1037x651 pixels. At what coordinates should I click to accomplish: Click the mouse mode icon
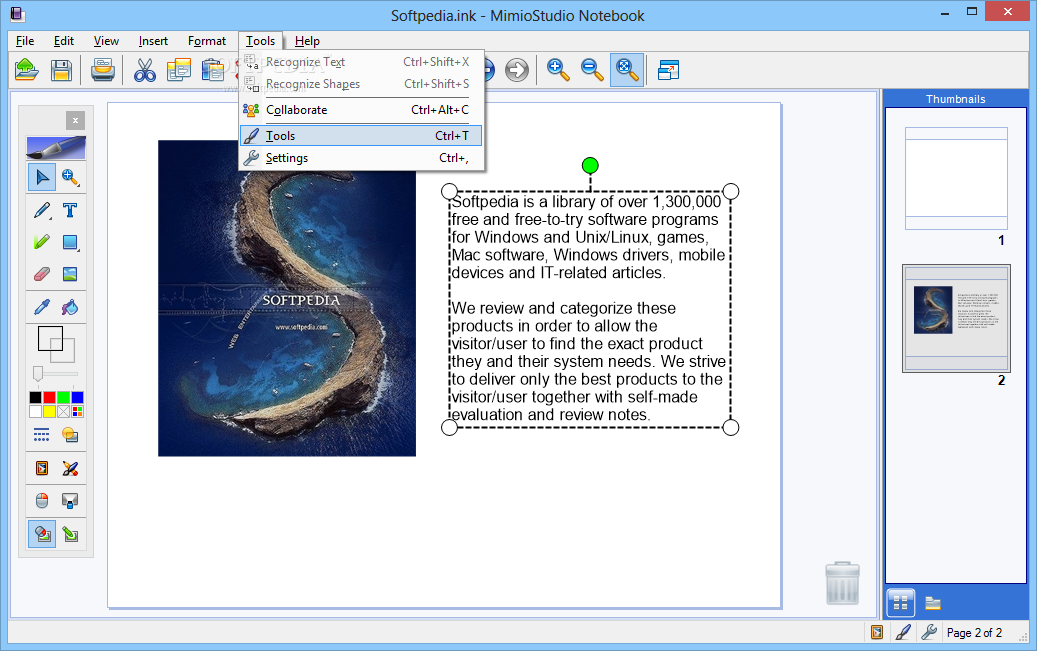[42, 501]
